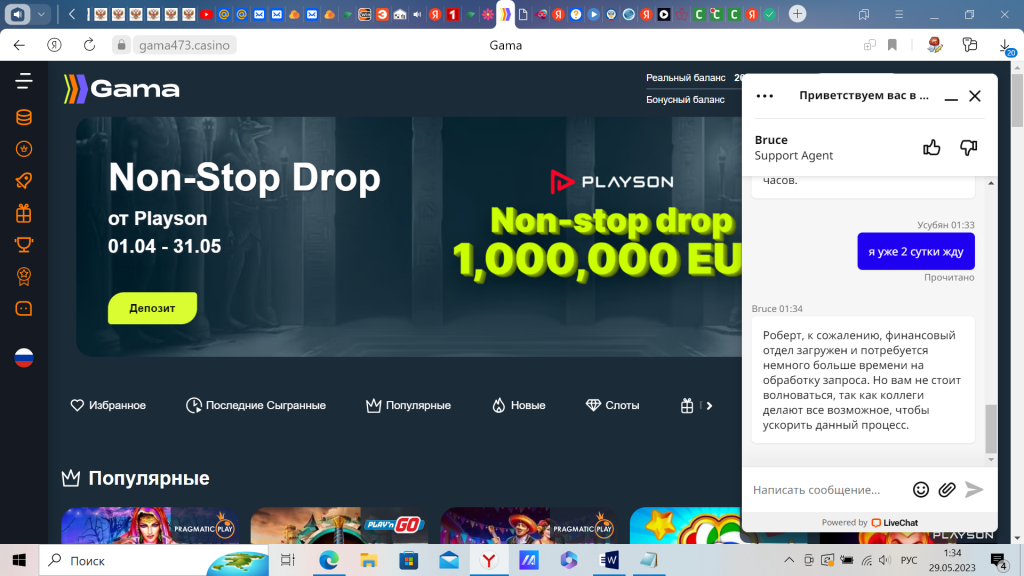This screenshot has width=1024, height=576.
Task: Open the РУС keyboard language indicator
Action: coord(908,560)
